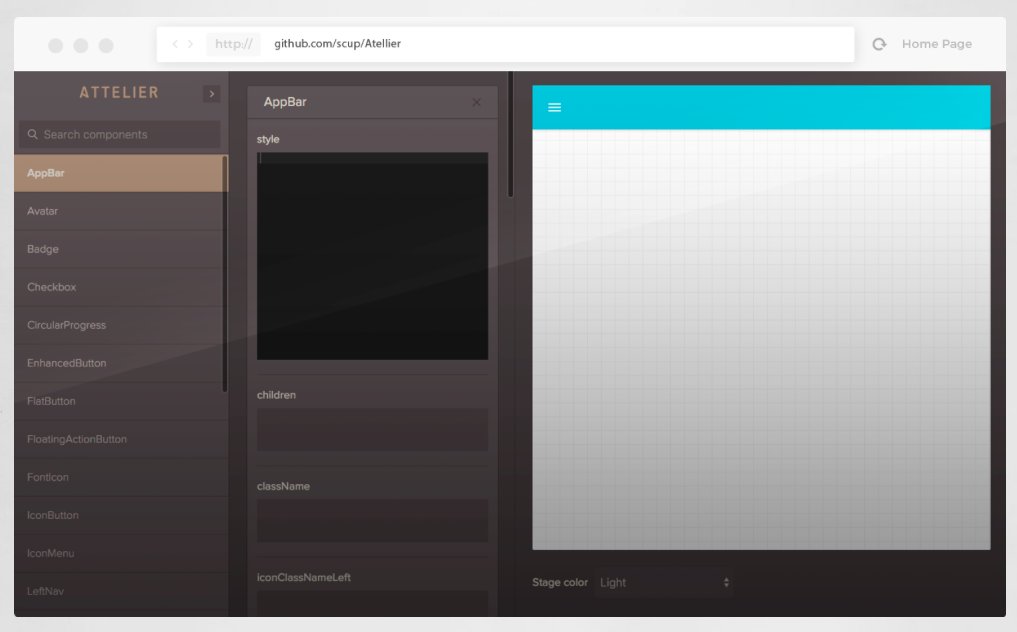Viewport: 1017px width, 632px height.
Task: Click the Stage color label
Action: coord(560,583)
